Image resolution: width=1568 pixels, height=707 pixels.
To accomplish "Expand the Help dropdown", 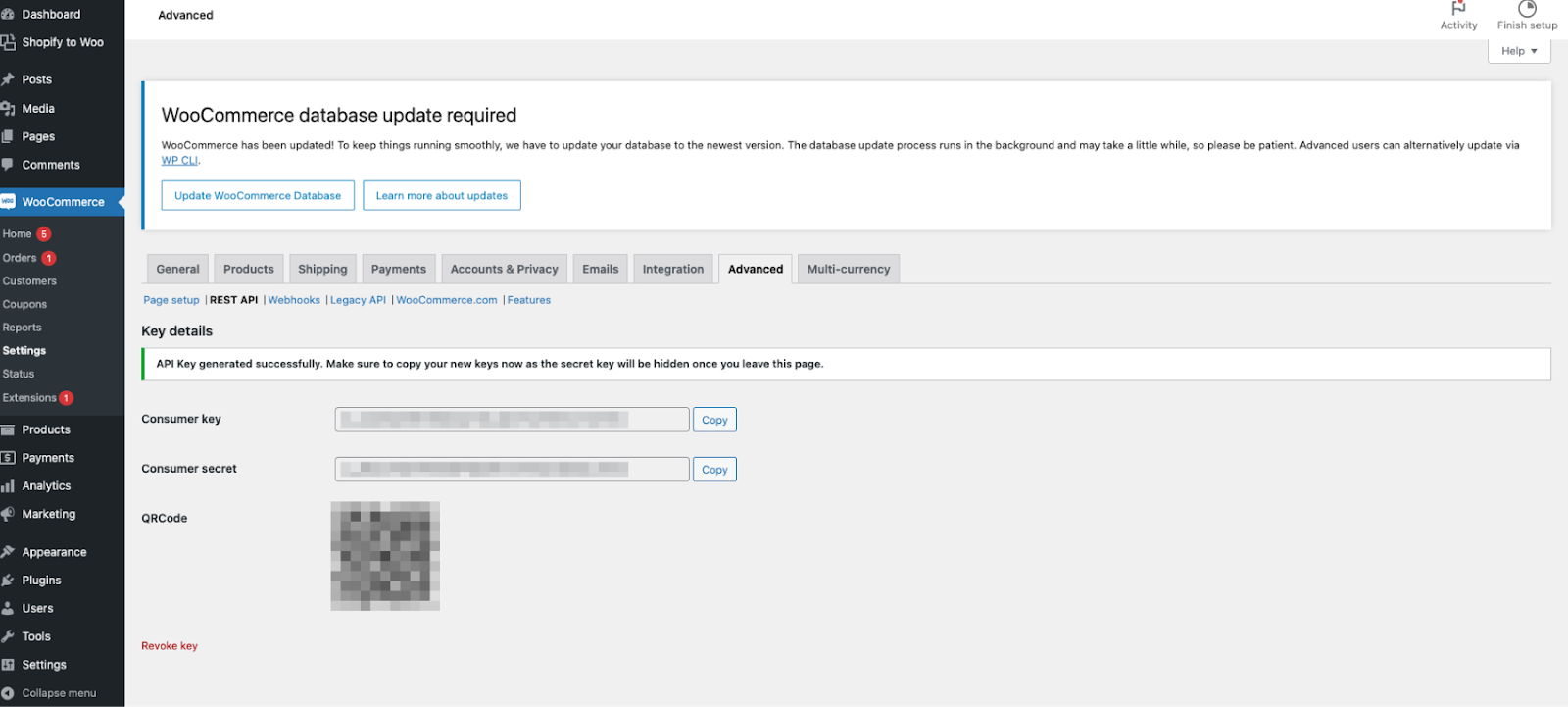I will coord(1519,51).
